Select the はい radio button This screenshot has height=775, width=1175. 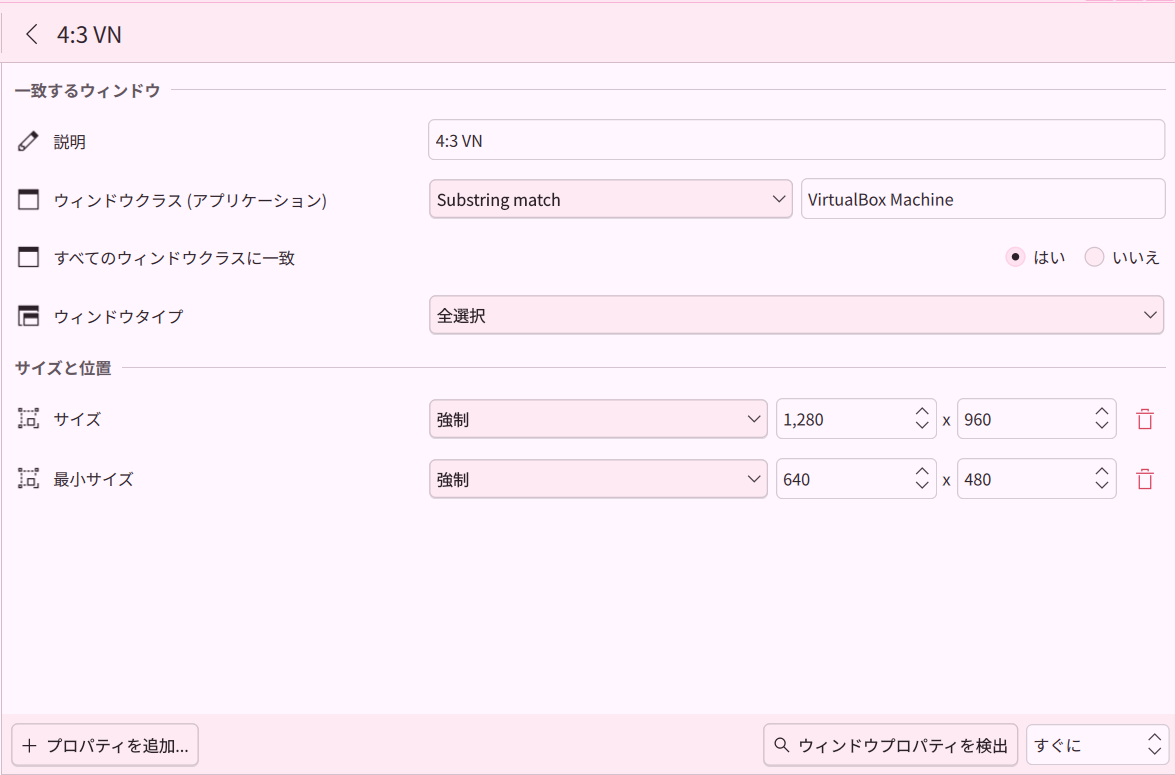tap(1015, 257)
